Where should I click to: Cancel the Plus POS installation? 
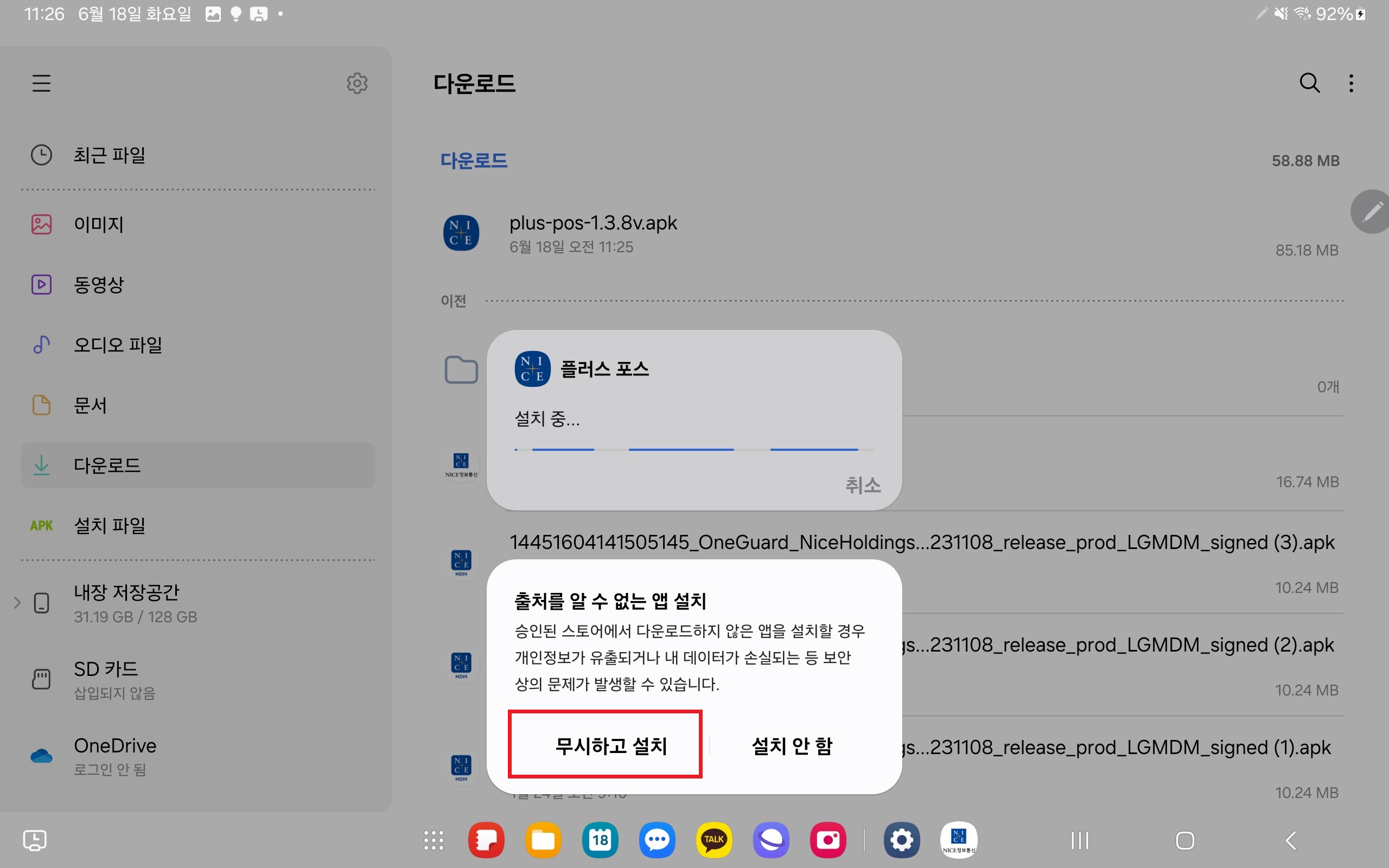(862, 485)
